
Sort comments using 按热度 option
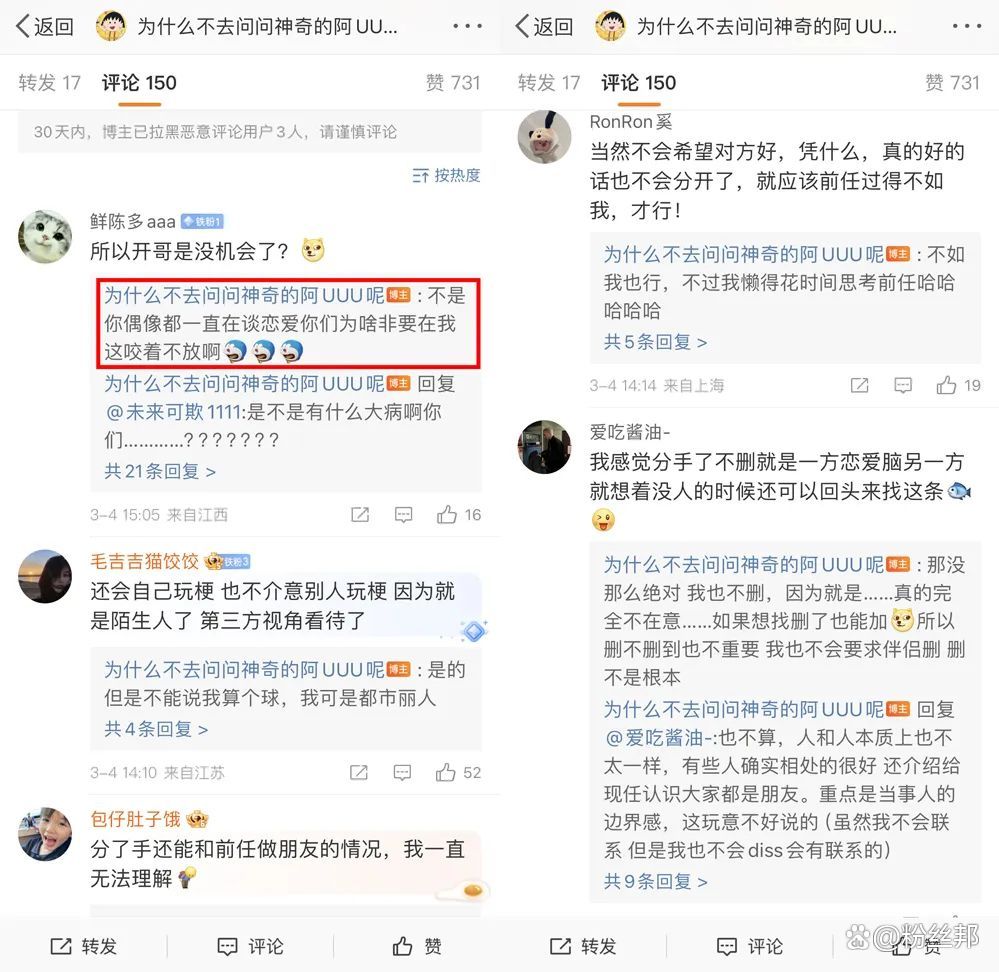pos(446,175)
